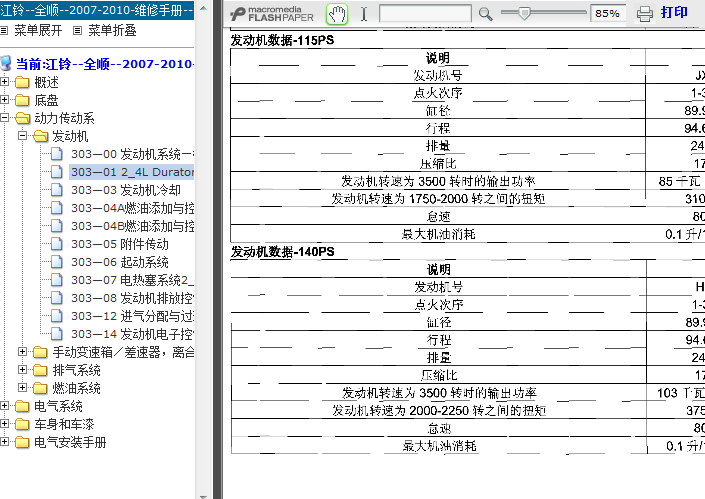Click the 江铃--全顺--2007-2010-维修手册 title header

point(97,10)
